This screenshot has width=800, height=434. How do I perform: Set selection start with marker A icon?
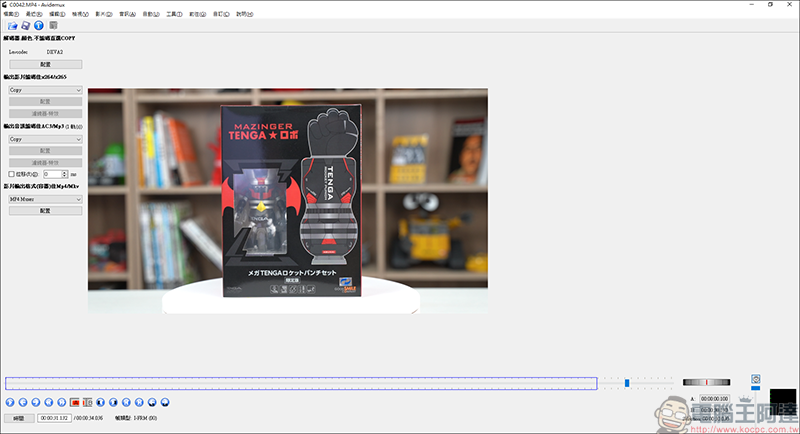point(74,402)
